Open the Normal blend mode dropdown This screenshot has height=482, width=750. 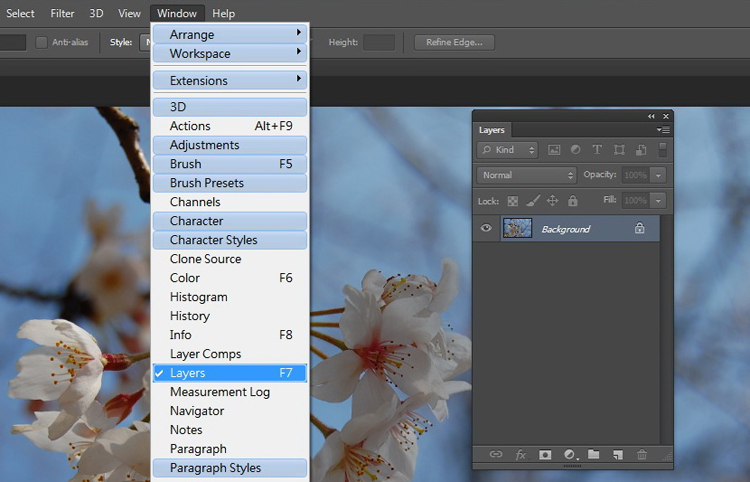coord(527,175)
